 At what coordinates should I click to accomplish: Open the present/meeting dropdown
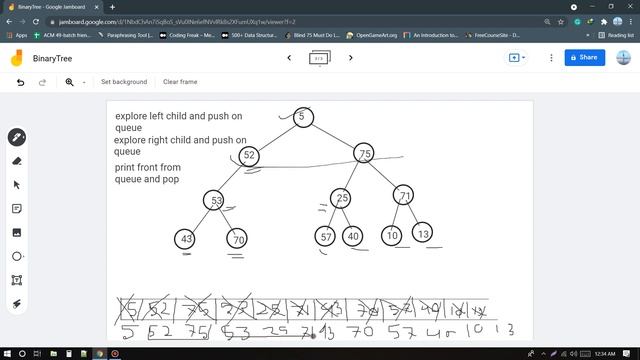point(516,58)
